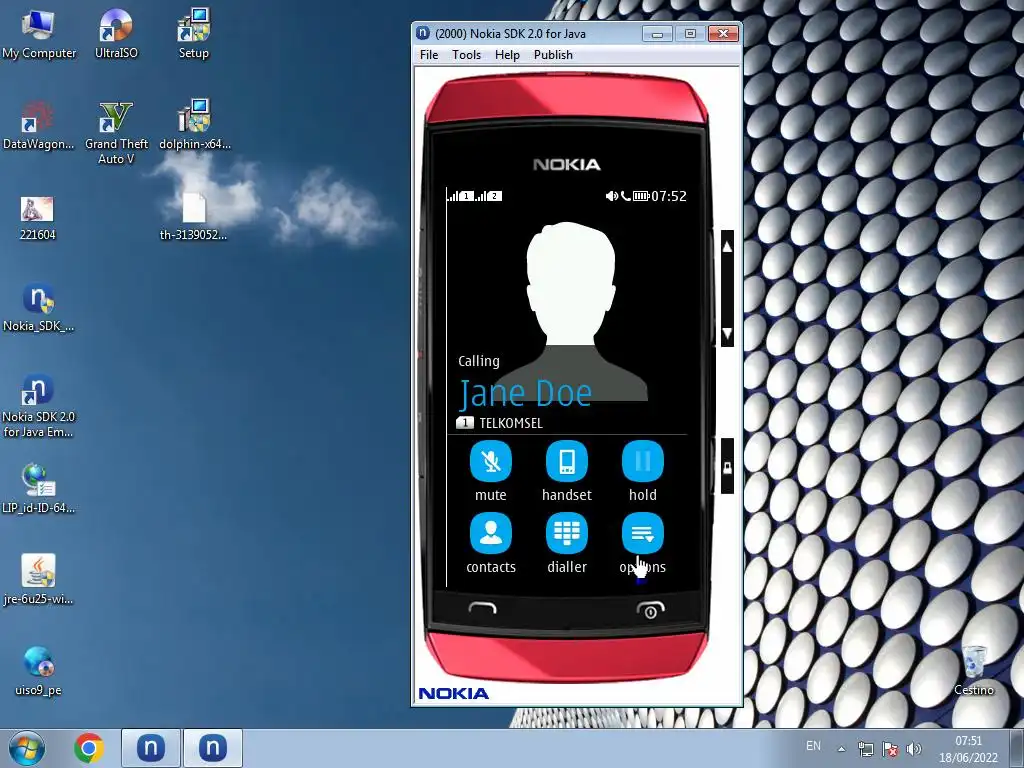
Task: Maximize the Nokia SDK window
Action: [690, 33]
